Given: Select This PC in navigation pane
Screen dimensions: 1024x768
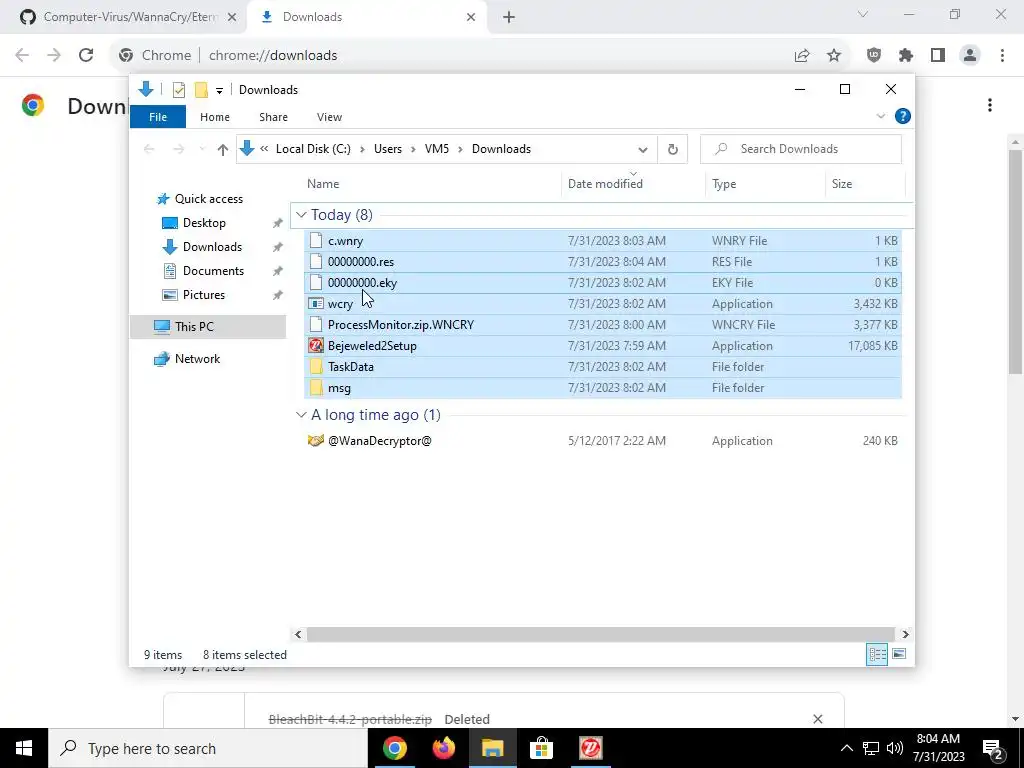Looking at the screenshot, I should pos(208,327).
